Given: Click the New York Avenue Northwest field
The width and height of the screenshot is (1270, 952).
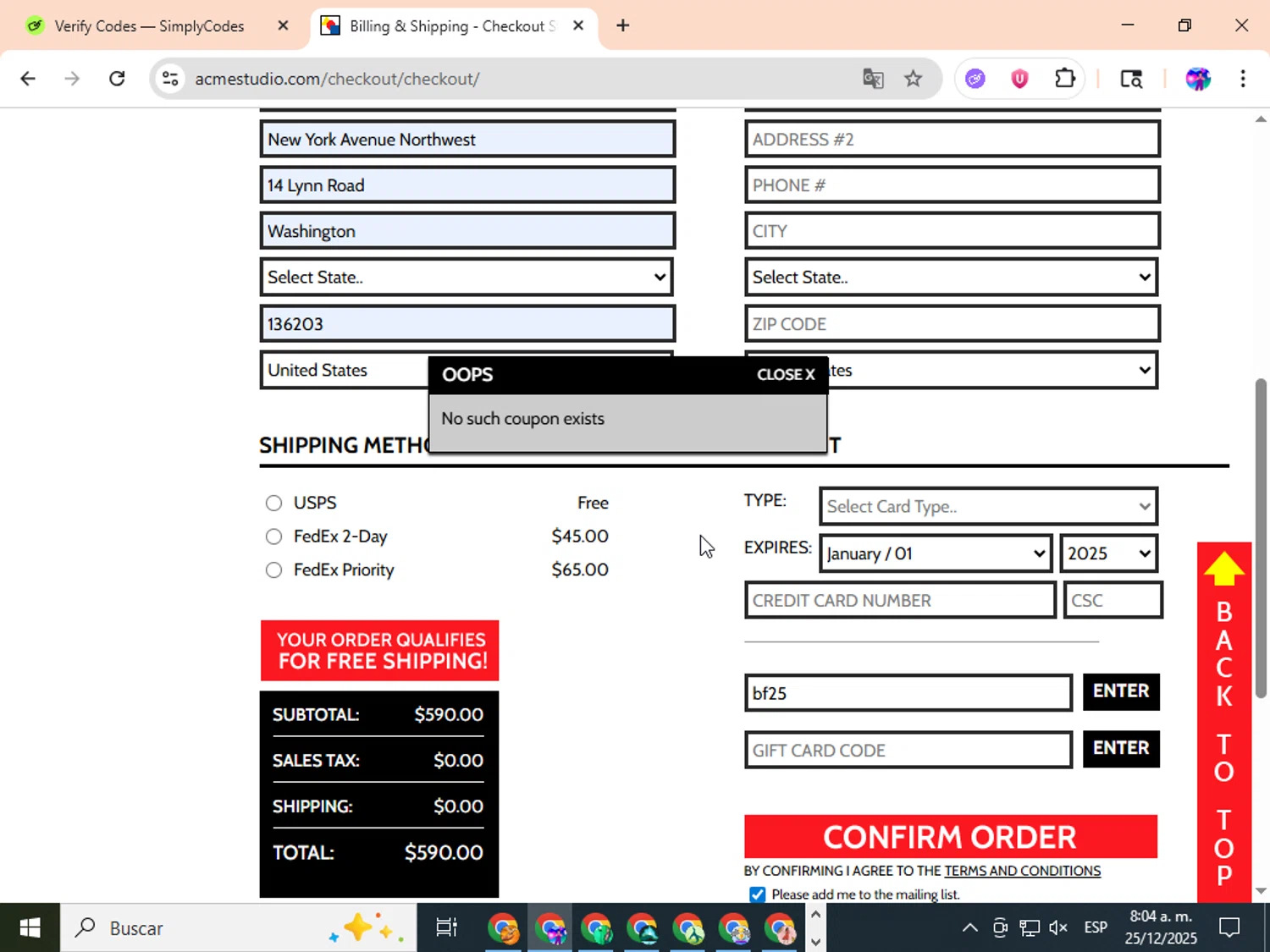Looking at the screenshot, I should click(x=467, y=139).
